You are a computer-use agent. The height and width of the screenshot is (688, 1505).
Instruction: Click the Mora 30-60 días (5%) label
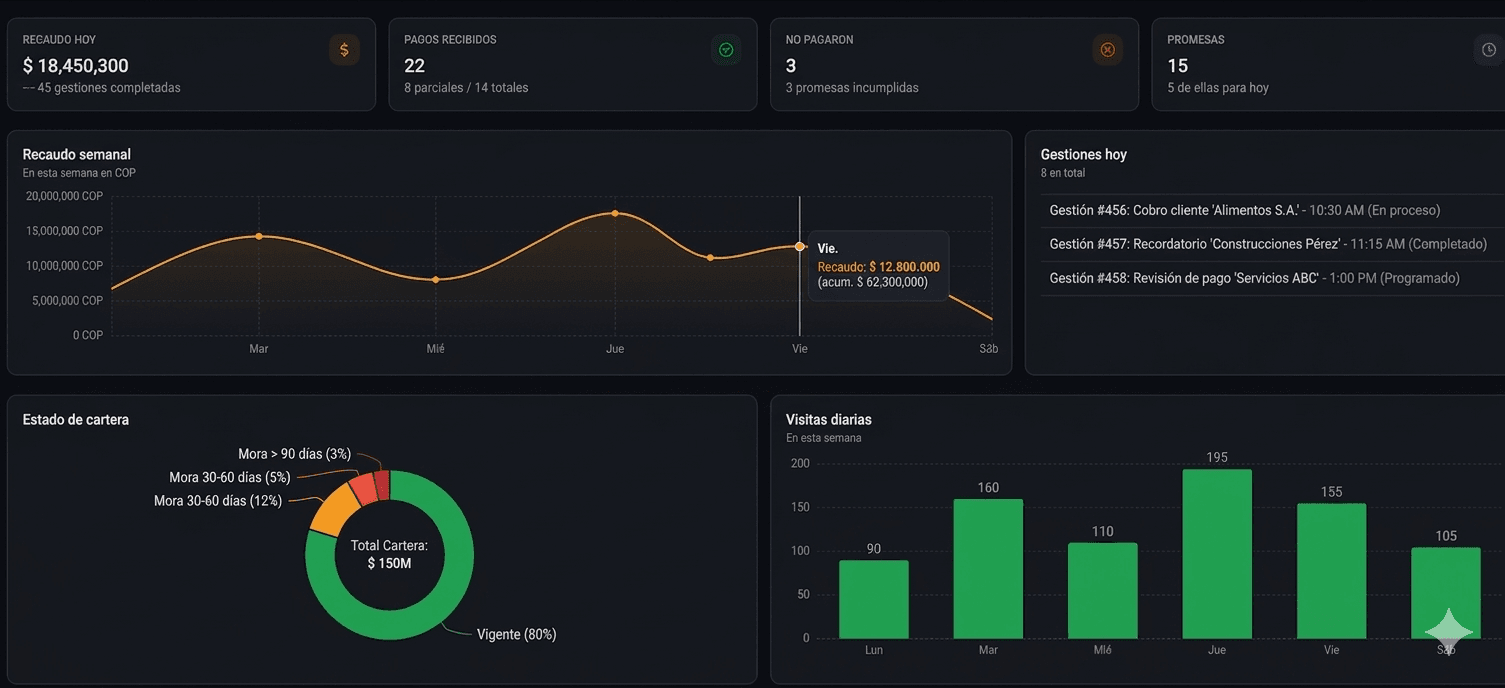tap(228, 477)
